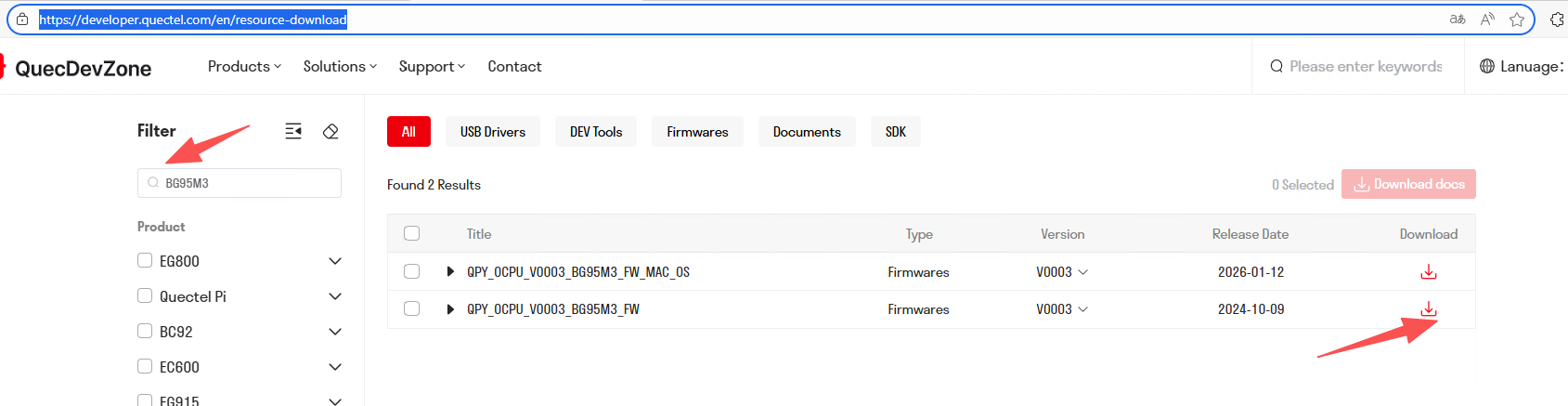Viewport: 1568px width, 406px height.
Task: Check the EG800 product checkbox
Action: (x=145, y=261)
